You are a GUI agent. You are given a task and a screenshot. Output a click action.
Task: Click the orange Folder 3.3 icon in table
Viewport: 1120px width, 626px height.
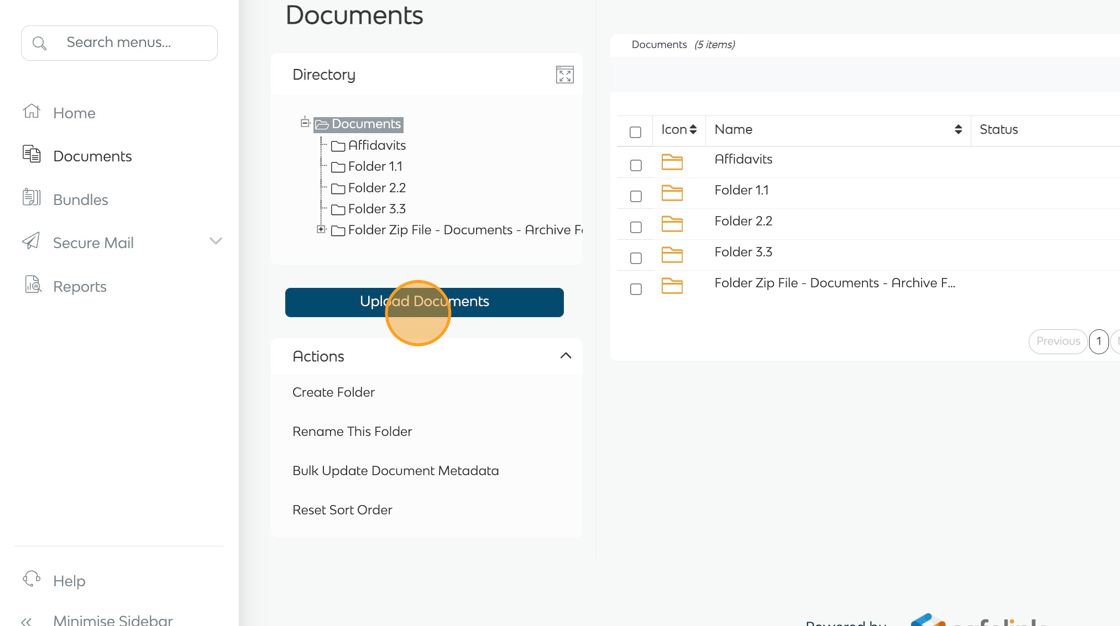tap(672, 254)
